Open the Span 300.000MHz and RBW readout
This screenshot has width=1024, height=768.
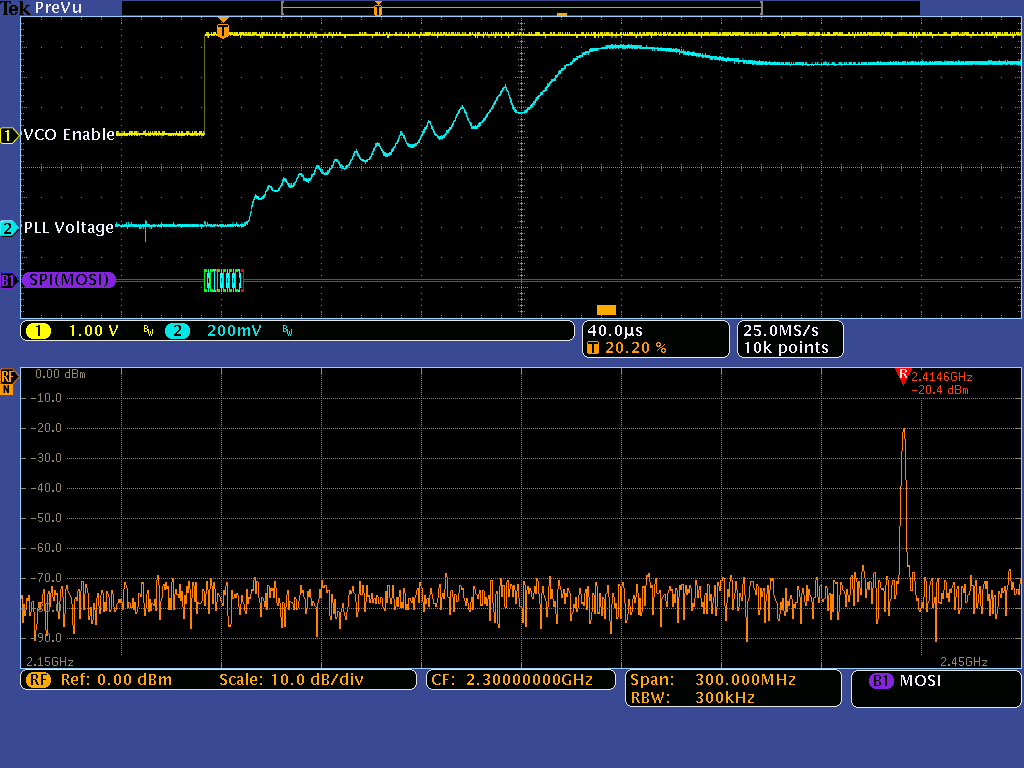click(x=733, y=689)
